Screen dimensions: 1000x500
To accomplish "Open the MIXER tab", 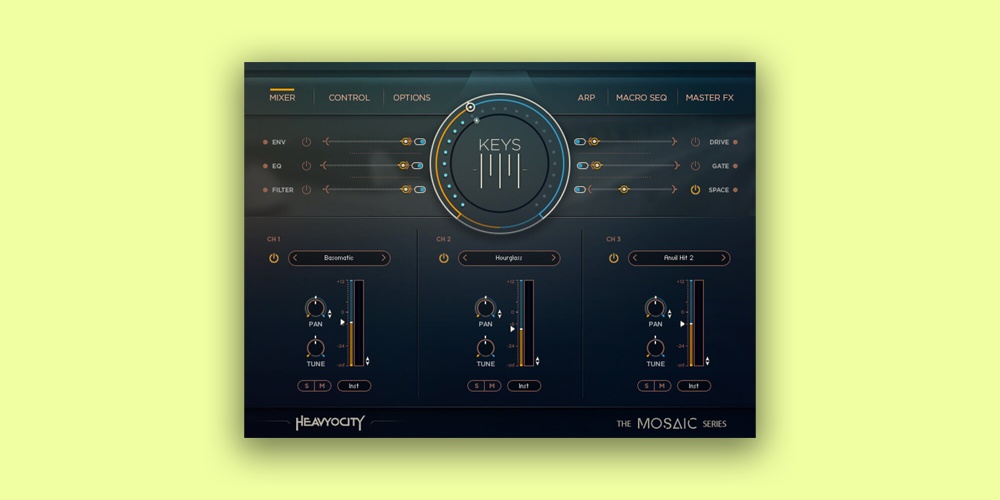I will pyautogui.click(x=282, y=98).
